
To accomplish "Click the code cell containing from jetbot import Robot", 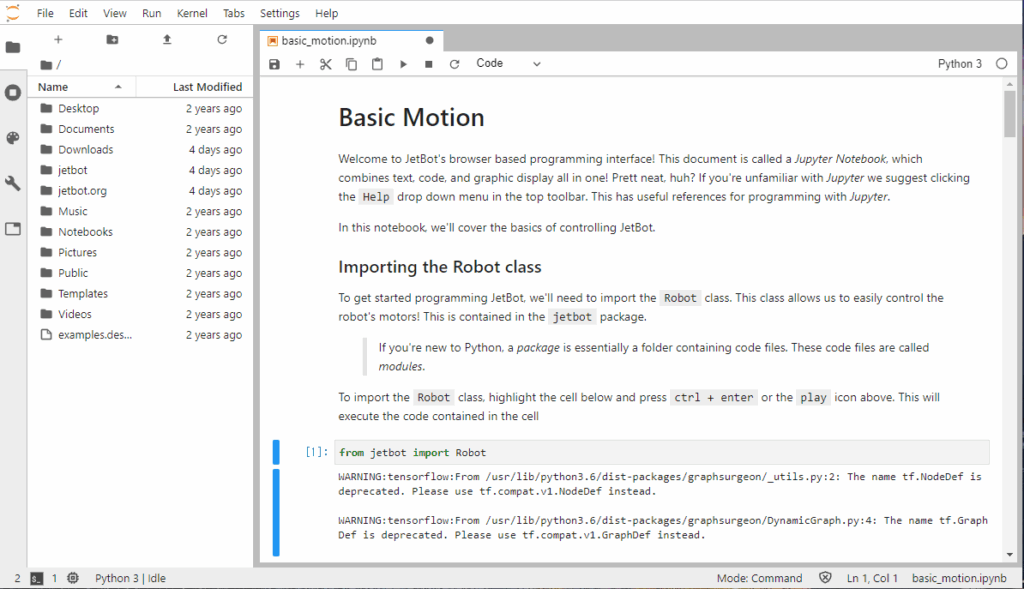I will pyautogui.click(x=660, y=453).
